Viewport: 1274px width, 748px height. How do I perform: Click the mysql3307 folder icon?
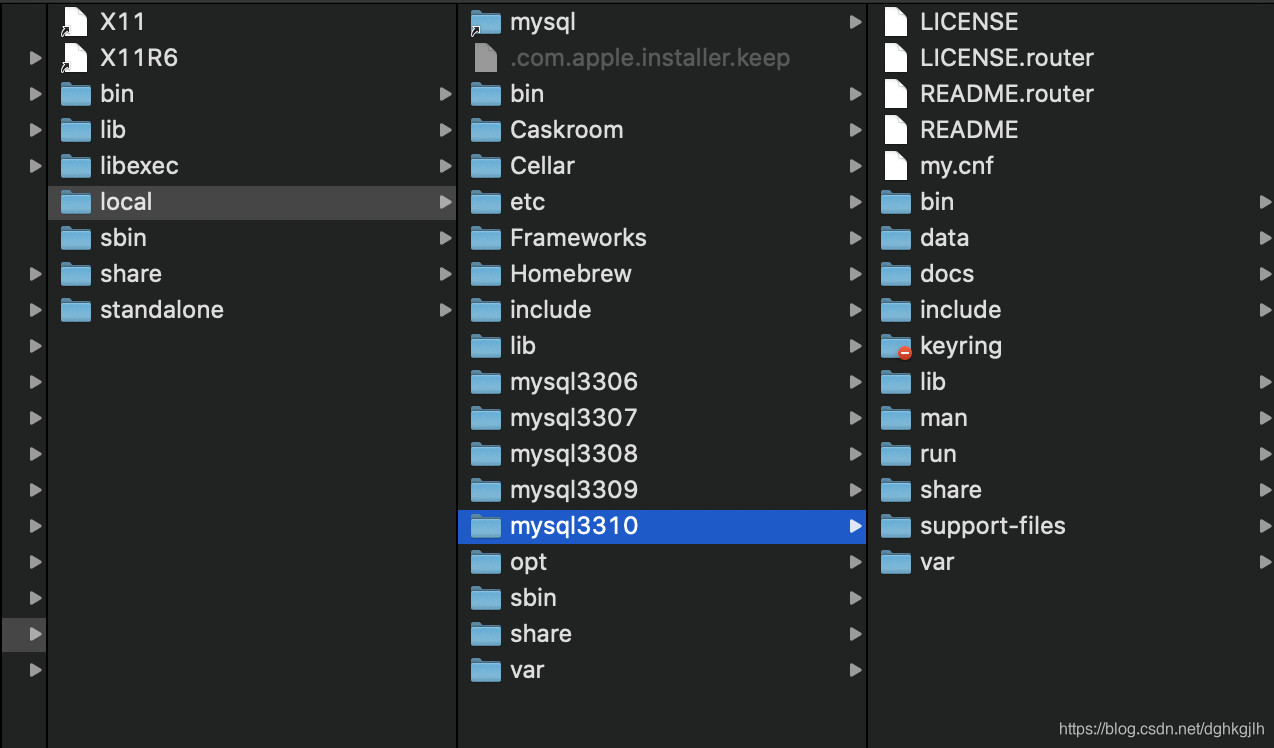(486, 418)
